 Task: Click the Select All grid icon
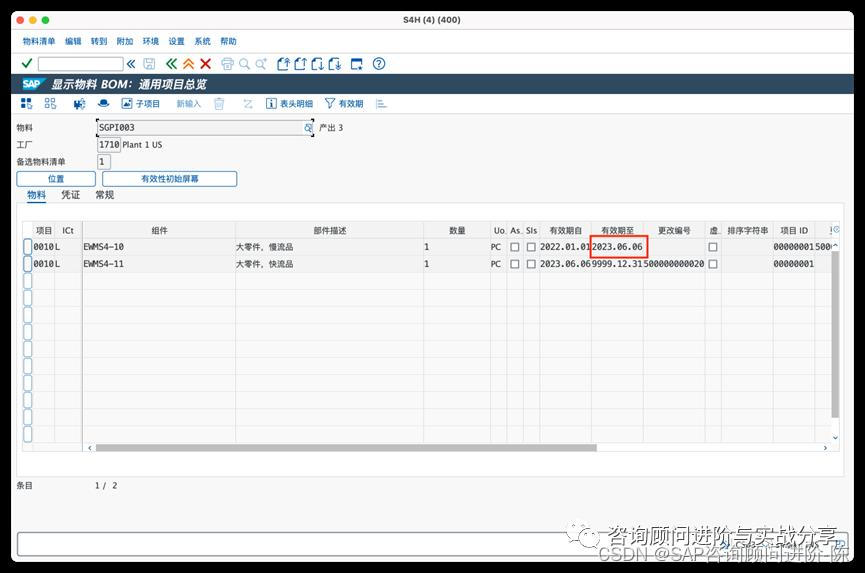coord(26,104)
